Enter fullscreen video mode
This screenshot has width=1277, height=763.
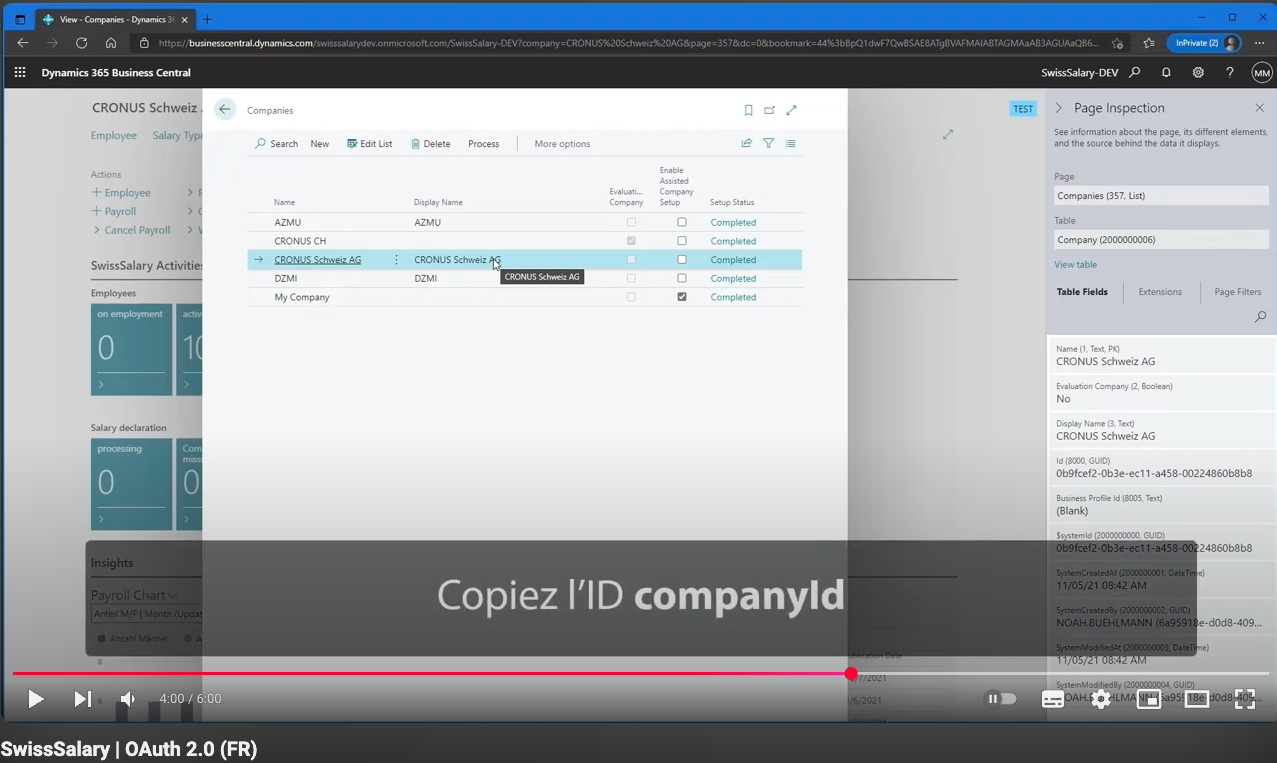[x=1245, y=699]
